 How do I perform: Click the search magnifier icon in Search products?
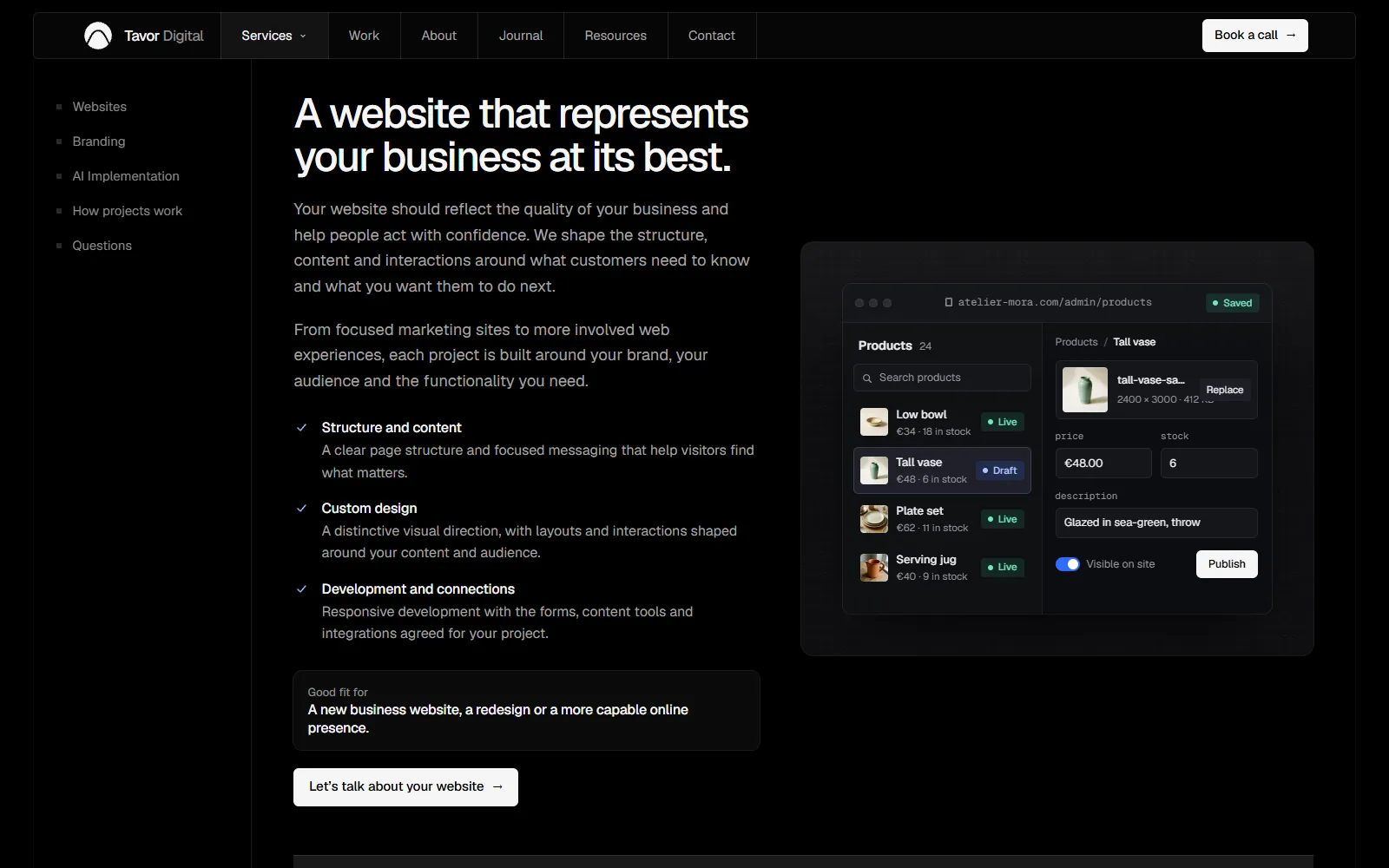866,378
